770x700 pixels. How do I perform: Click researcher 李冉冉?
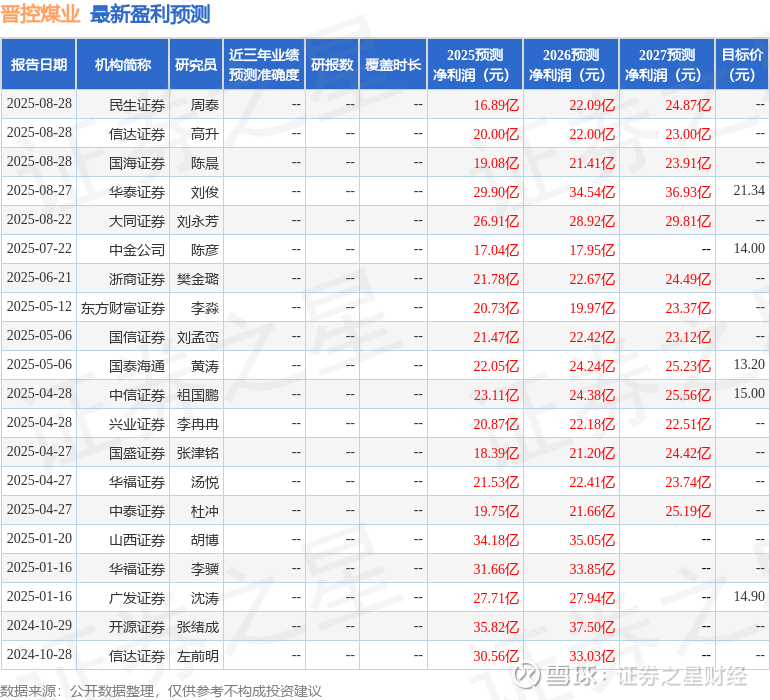[x=198, y=424]
